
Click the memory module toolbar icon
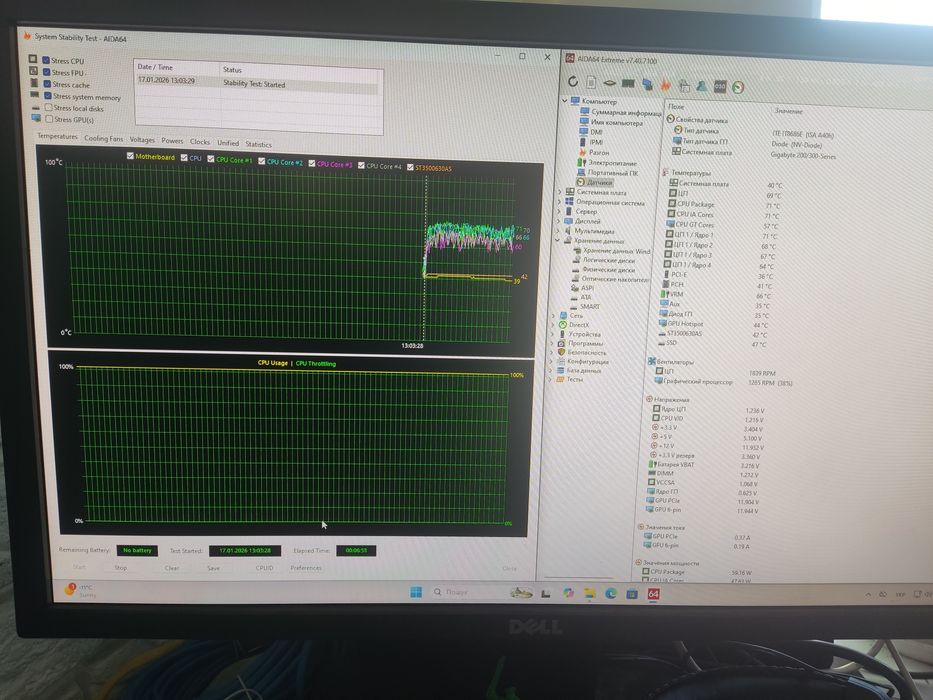tap(628, 84)
